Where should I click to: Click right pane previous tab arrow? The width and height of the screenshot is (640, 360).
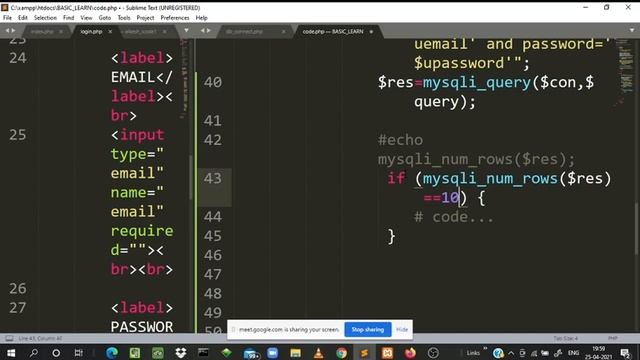pyautogui.click(x=202, y=31)
